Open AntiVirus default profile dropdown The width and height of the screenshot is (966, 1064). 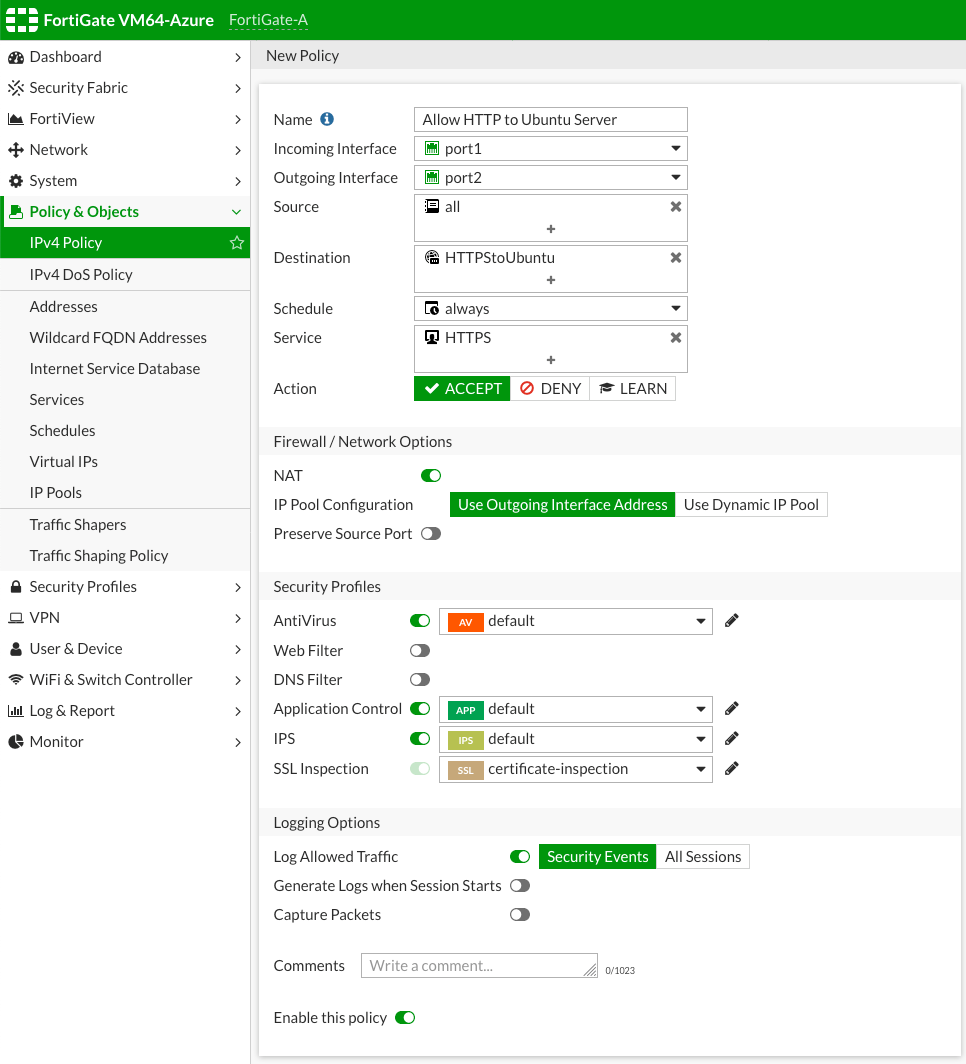tap(576, 622)
